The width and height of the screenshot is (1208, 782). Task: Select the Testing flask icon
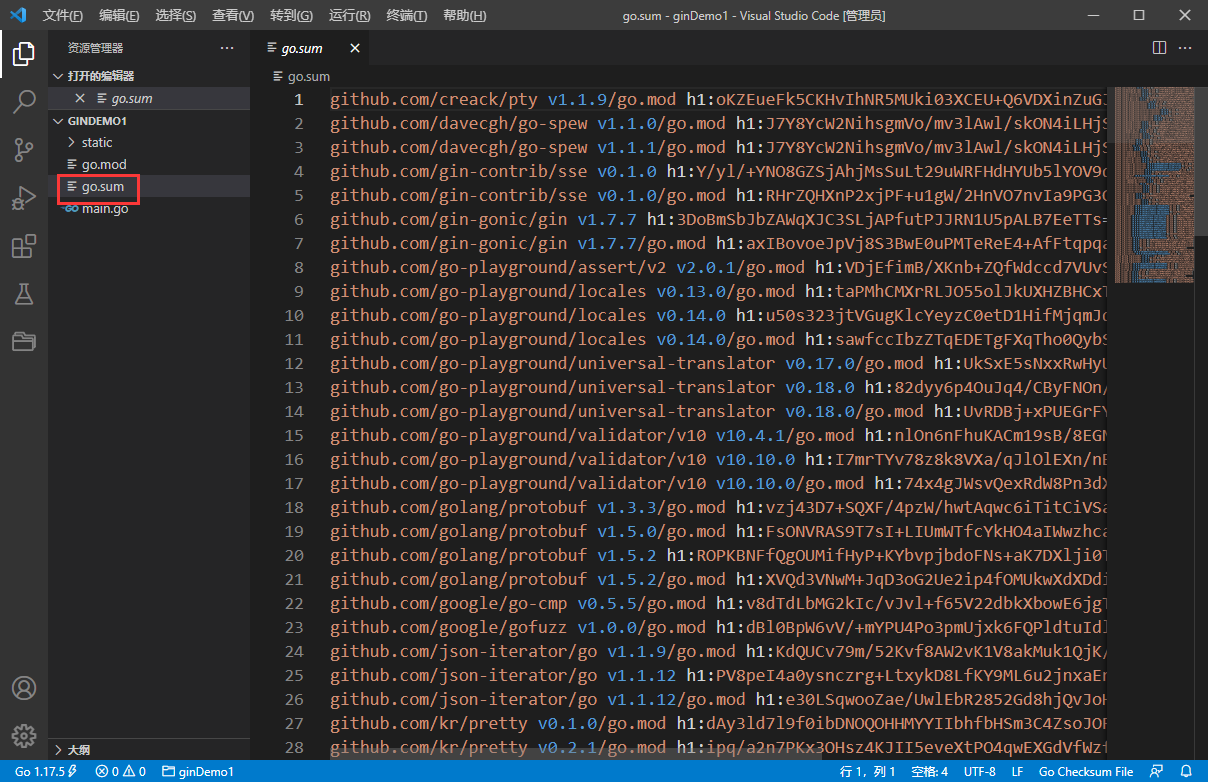[x=24, y=294]
